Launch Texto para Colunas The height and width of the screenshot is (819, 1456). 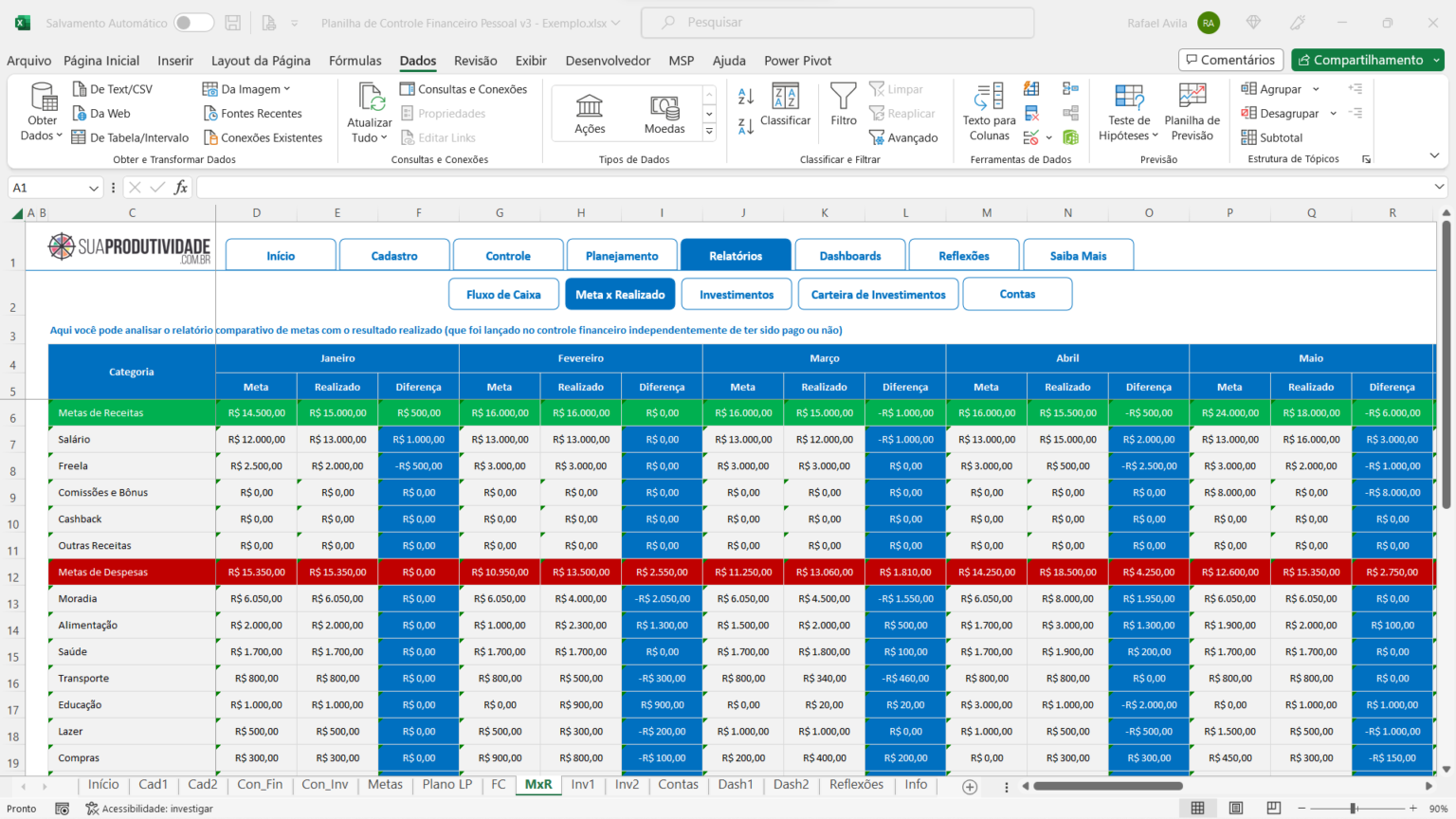click(x=989, y=112)
